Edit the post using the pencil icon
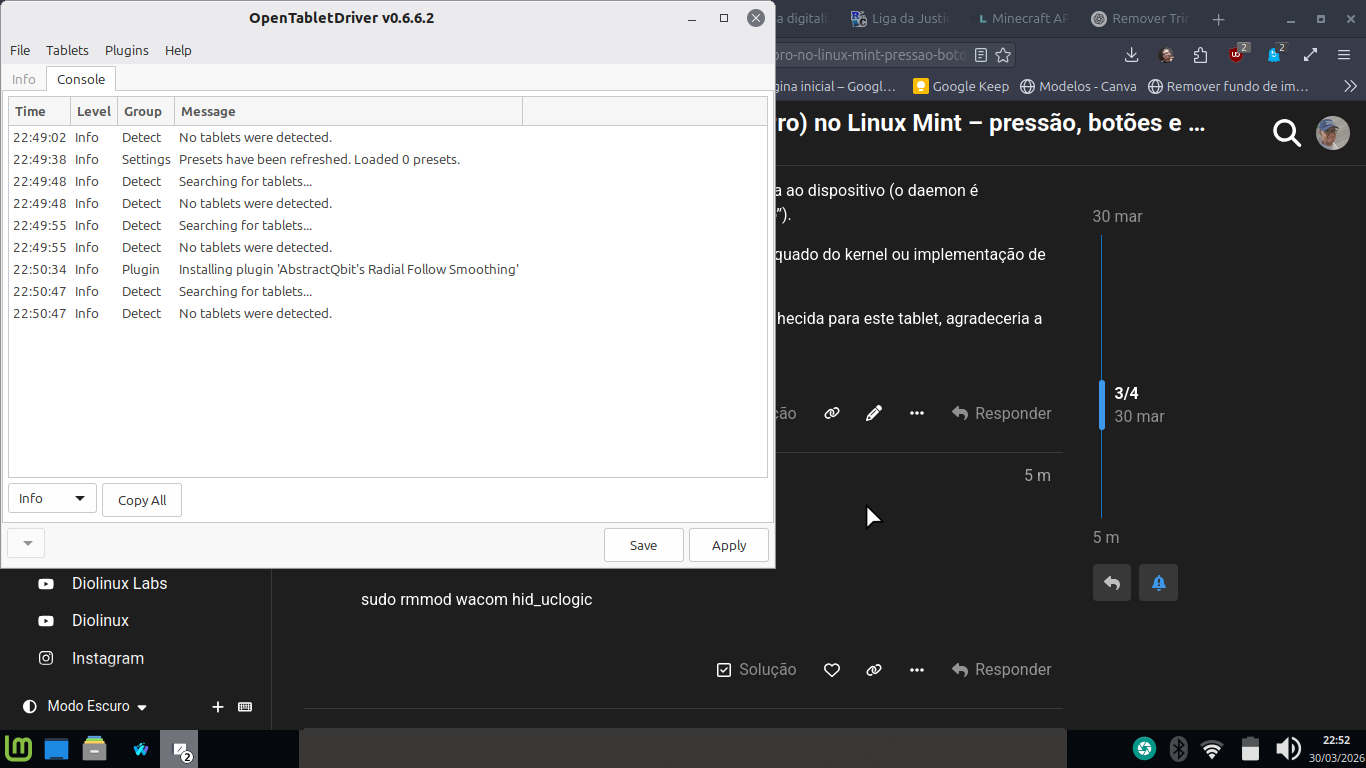1366x768 pixels. tap(874, 413)
